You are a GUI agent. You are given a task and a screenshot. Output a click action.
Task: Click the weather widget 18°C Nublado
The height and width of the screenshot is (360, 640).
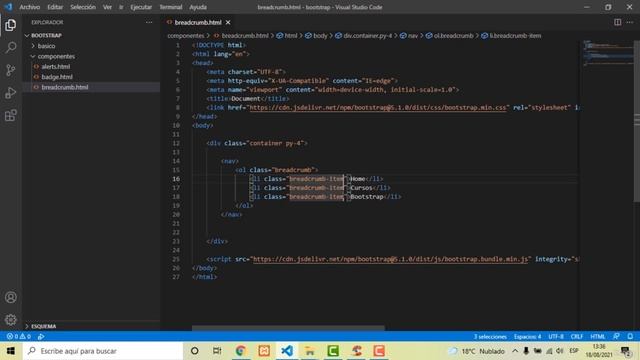click(x=476, y=351)
